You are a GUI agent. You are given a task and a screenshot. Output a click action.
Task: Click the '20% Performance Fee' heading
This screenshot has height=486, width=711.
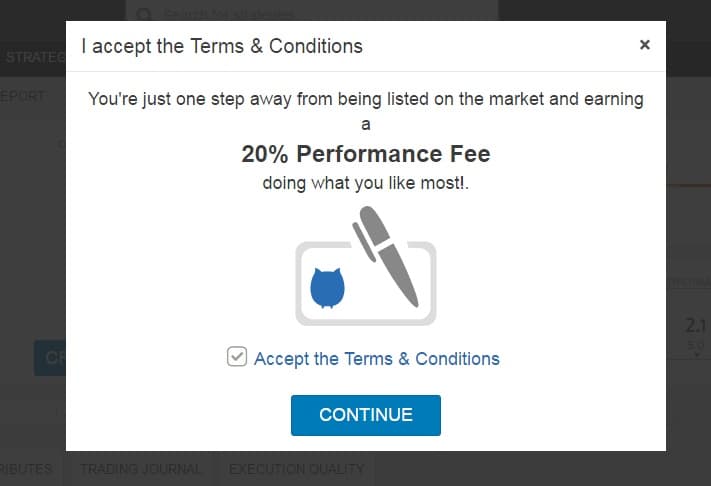click(x=366, y=155)
